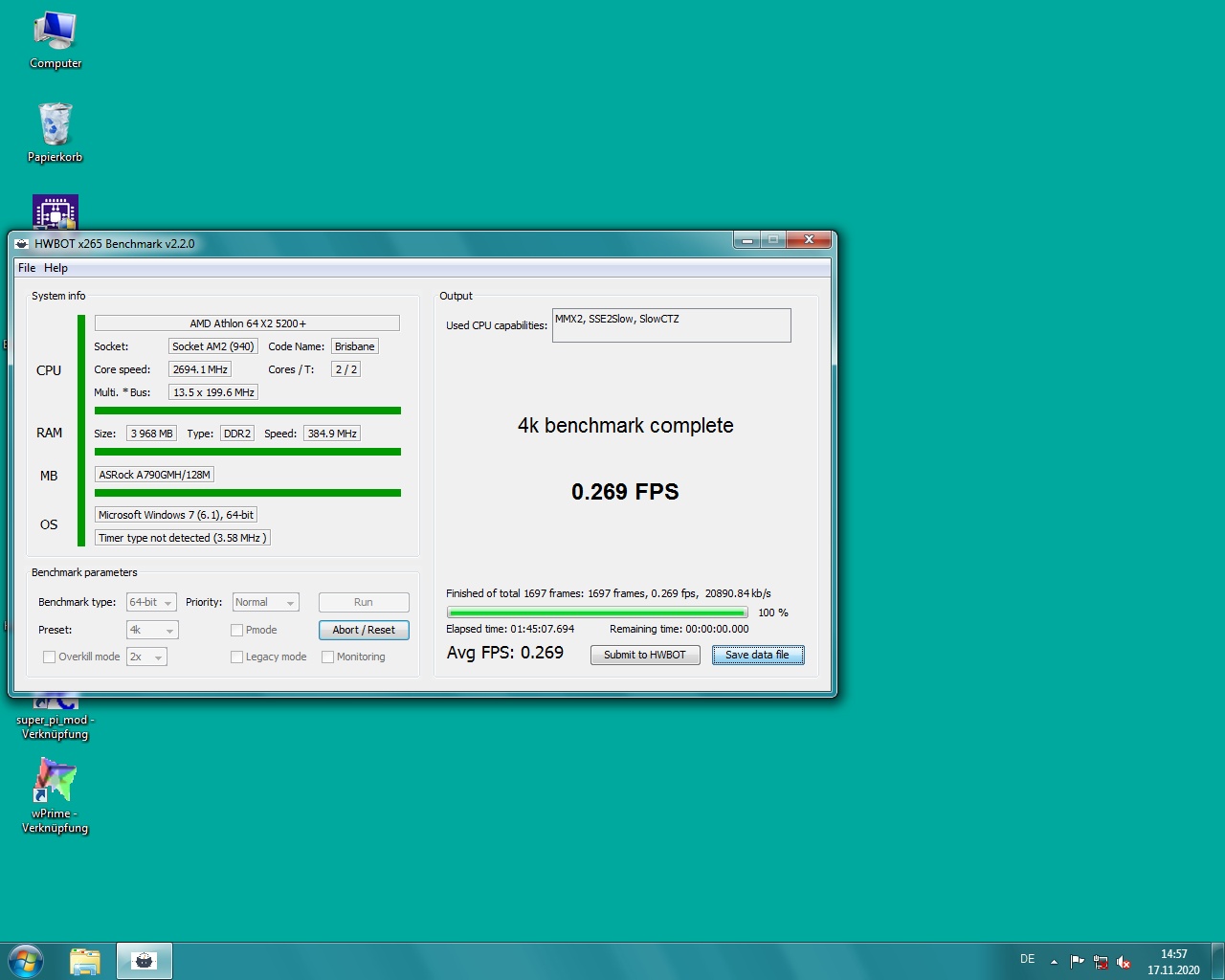
Task: Open Action Center flag icon
Action: tap(1078, 962)
